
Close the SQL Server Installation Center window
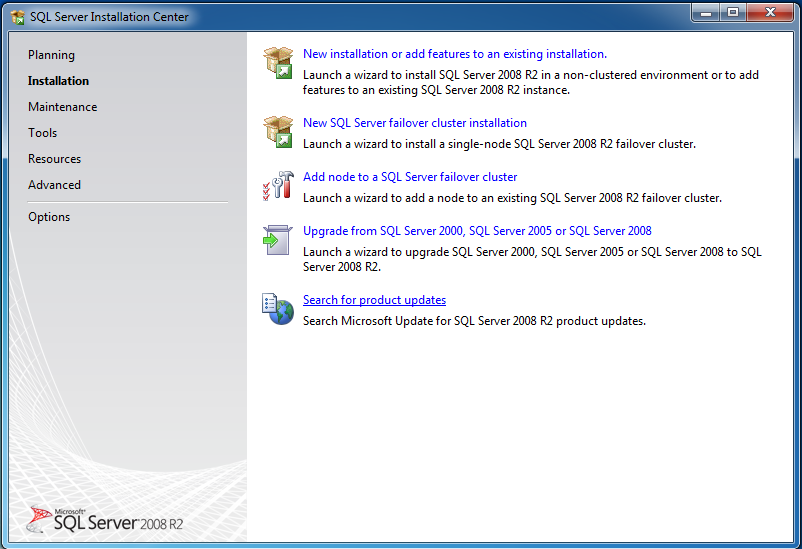(x=770, y=13)
